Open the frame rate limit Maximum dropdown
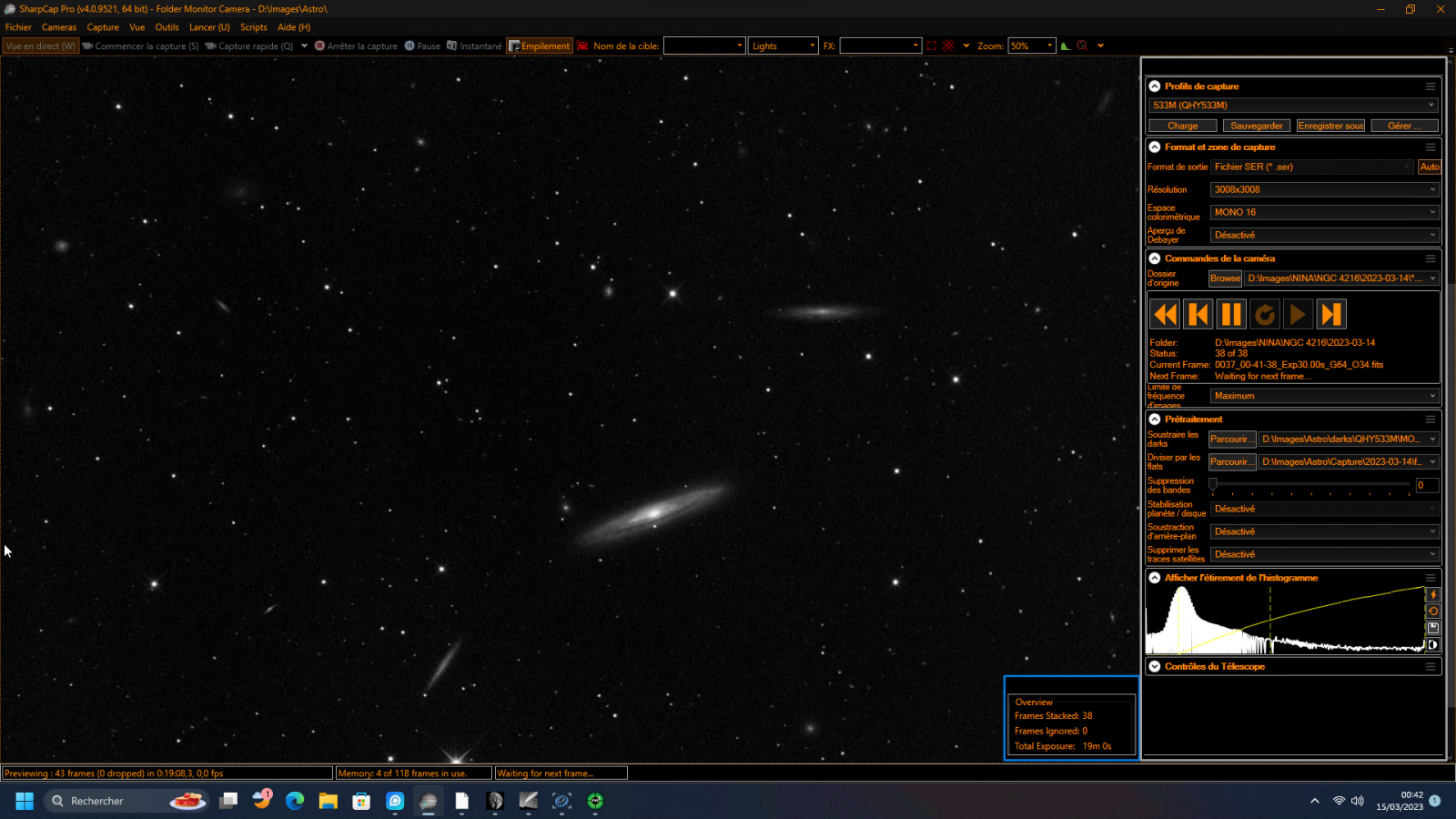The height and width of the screenshot is (819, 1456). point(1324,396)
